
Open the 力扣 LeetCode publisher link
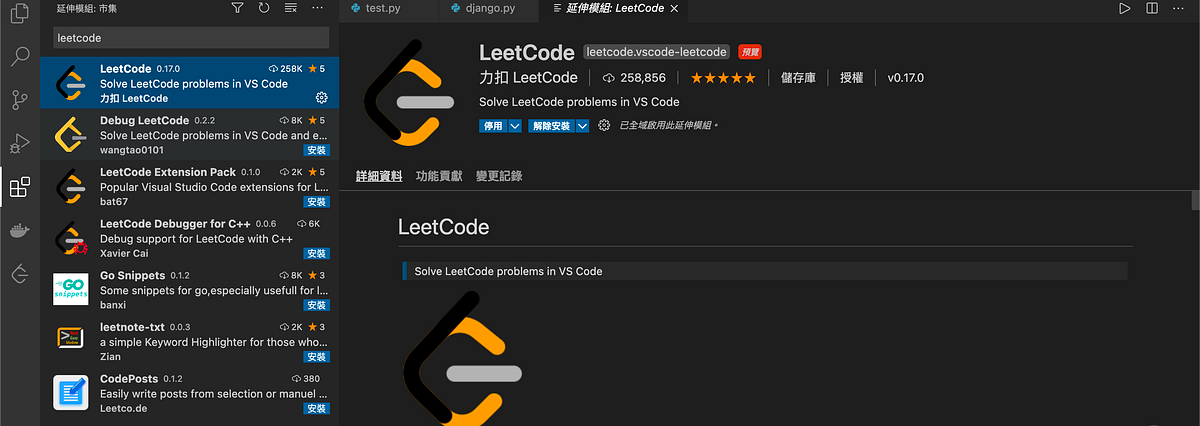point(529,78)
